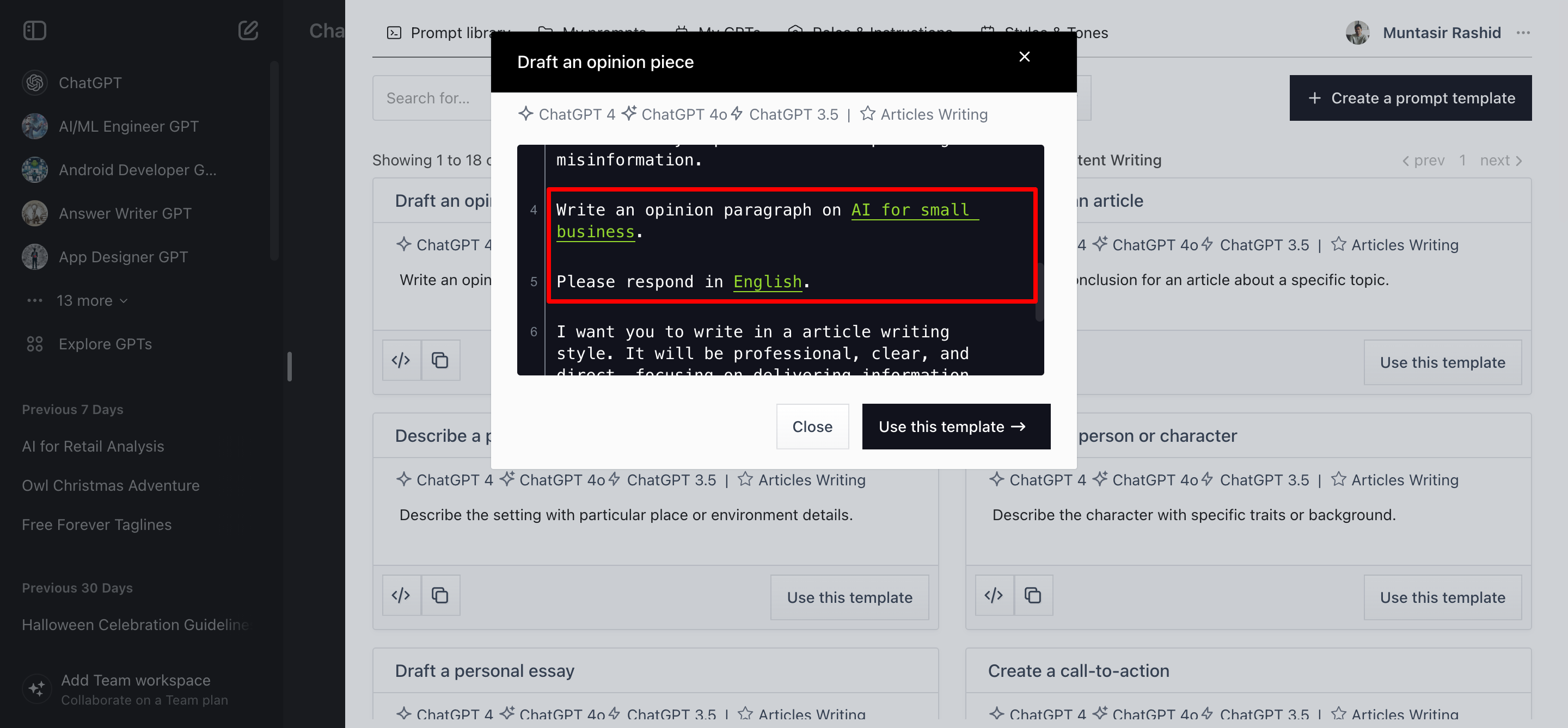This screenshot has height=728, width=1568.
Task: Click the copy icon under Describe the character
Action: point(1032,595)
